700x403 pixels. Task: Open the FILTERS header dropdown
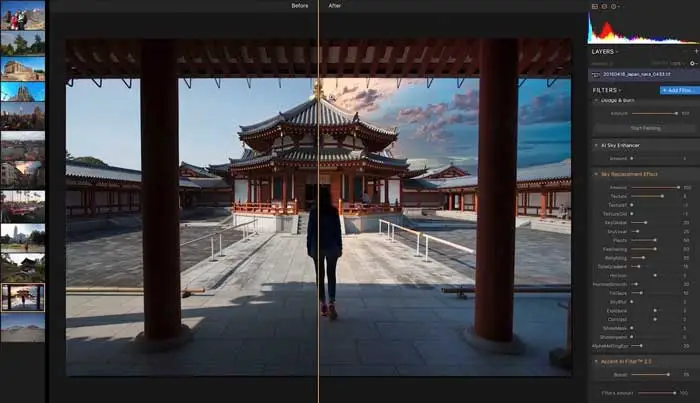pyautogui.click(x=606, y=90)
